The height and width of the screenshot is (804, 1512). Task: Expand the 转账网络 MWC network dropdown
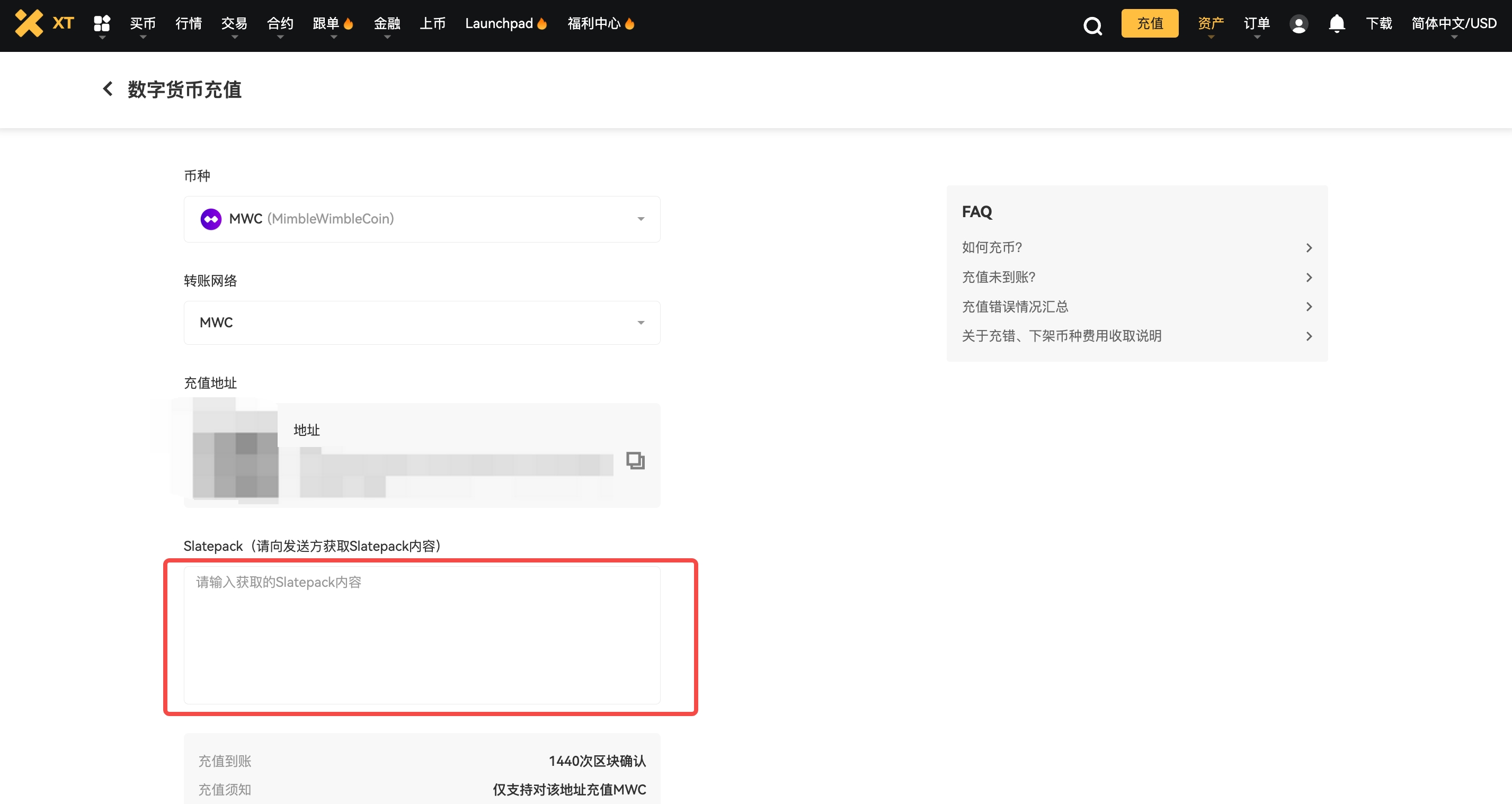point(421,323)
